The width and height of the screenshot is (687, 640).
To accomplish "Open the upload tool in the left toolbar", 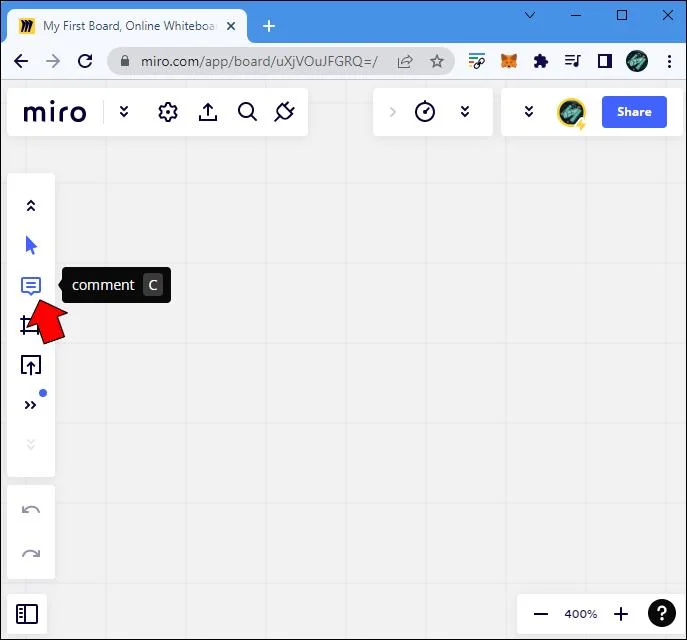I will pyautogui.click(x=31, y=365).
